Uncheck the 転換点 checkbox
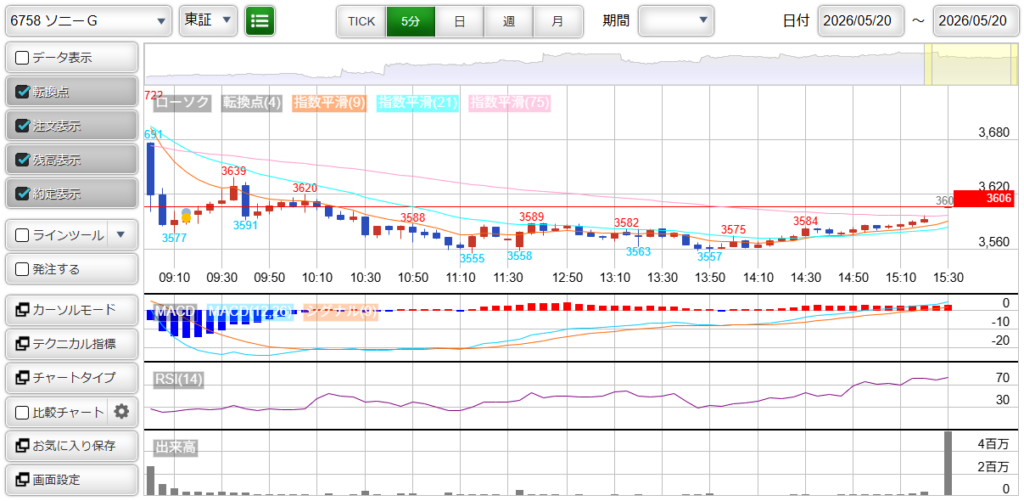Screen dimensions: 1024x501 22,91
